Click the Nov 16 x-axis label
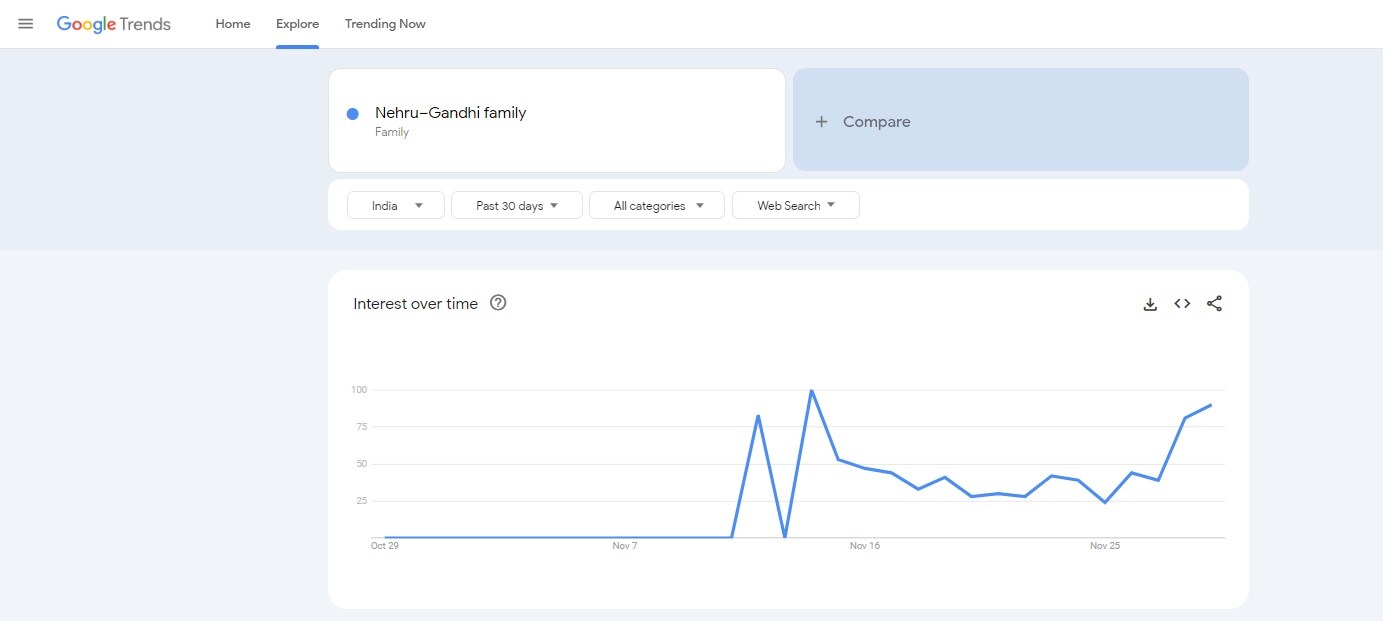This screenshot has width=1383, height=621. pos(864,546)
